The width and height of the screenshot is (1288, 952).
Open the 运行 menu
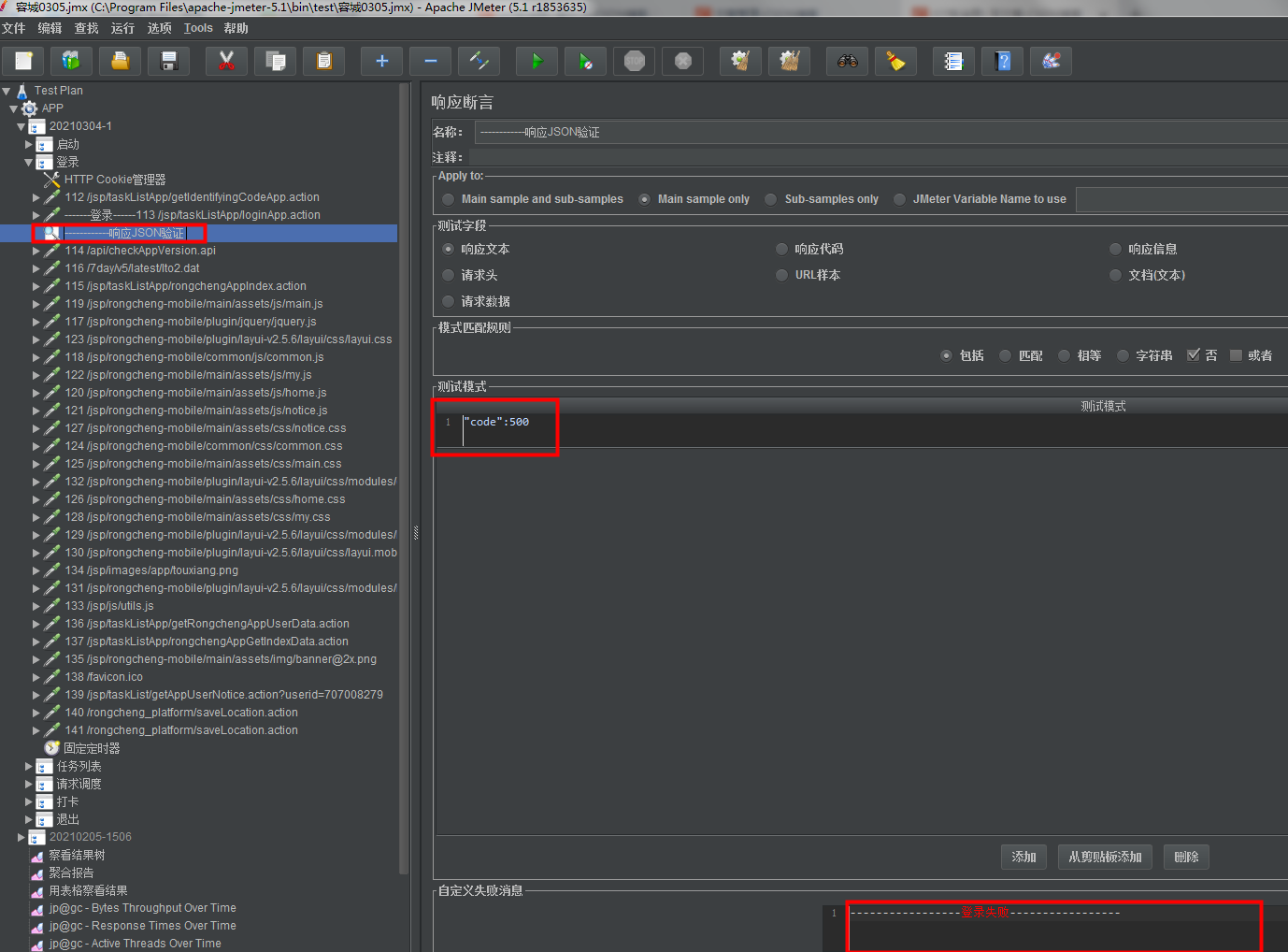(x=123, y=28)
